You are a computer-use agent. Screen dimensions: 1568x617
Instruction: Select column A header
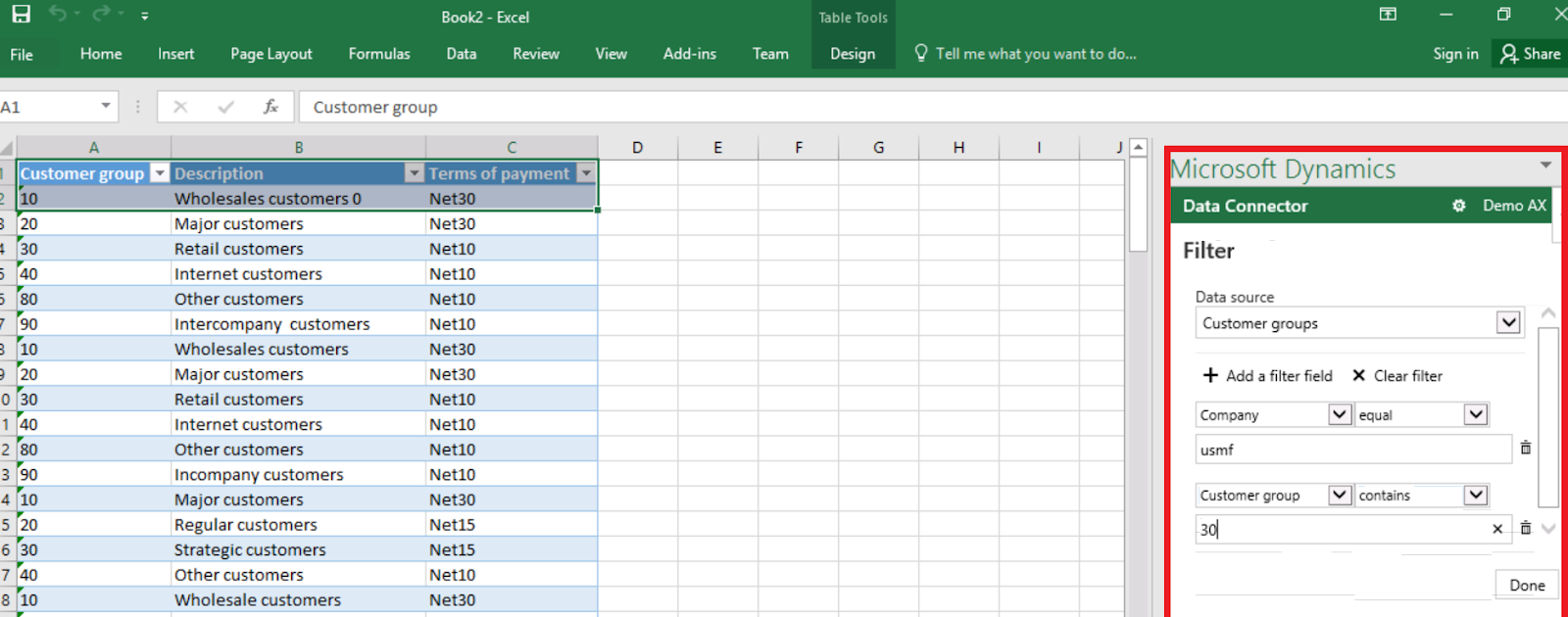94,148
